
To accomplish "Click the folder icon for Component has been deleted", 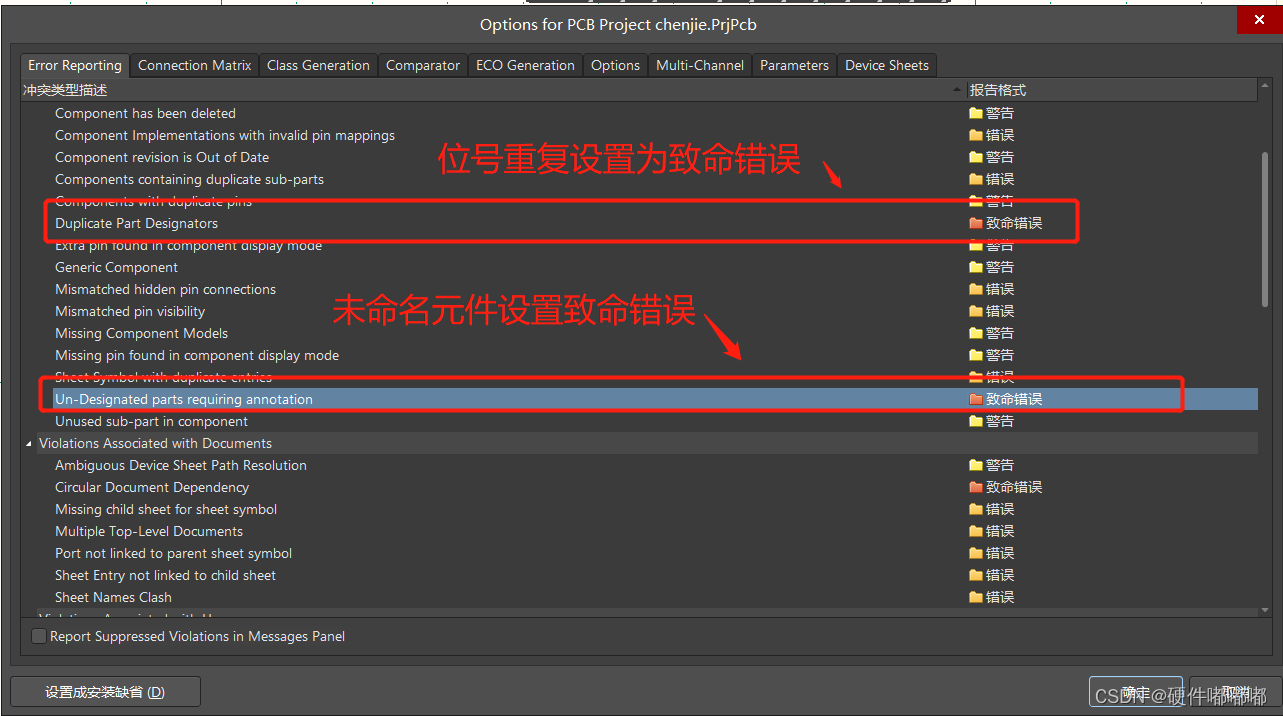I will click(x=976, y=113).
